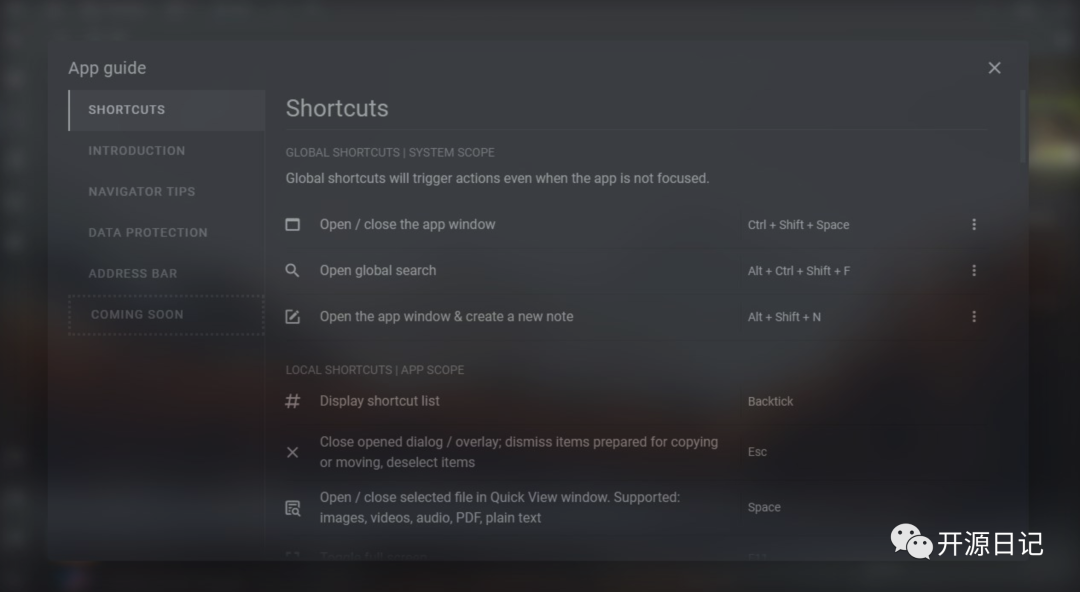Click the Display shortcut list row label
This screenshot has width=1080, height=592.
380,401
